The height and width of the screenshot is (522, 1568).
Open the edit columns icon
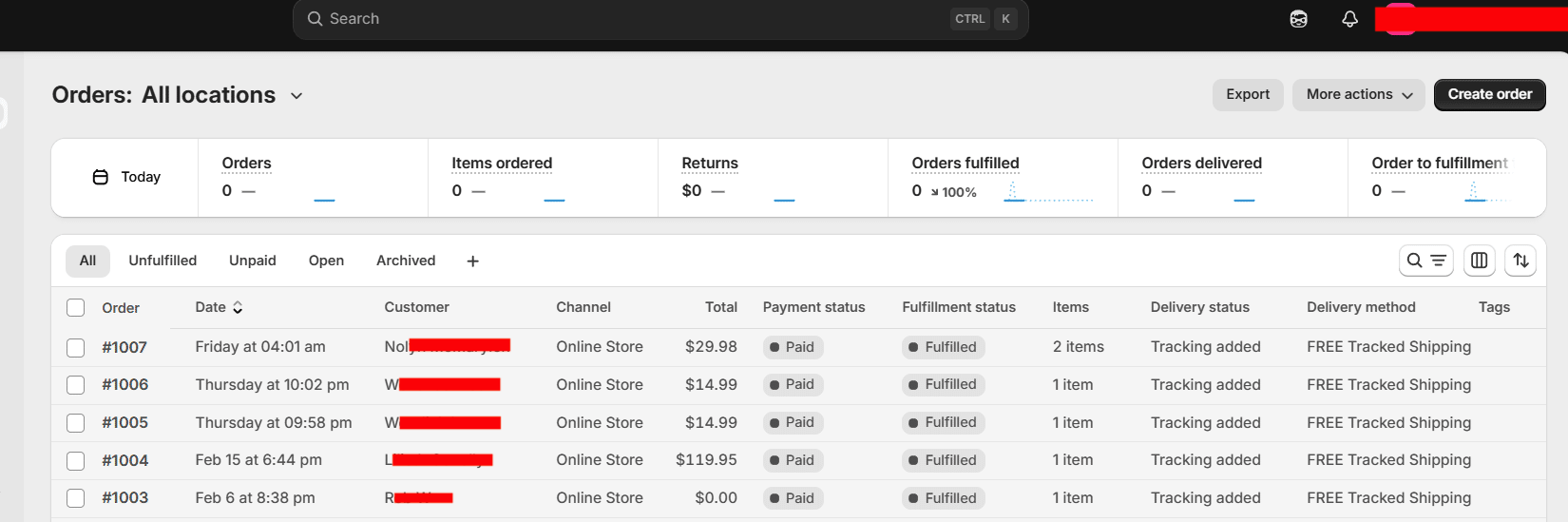pos(1479,261)
